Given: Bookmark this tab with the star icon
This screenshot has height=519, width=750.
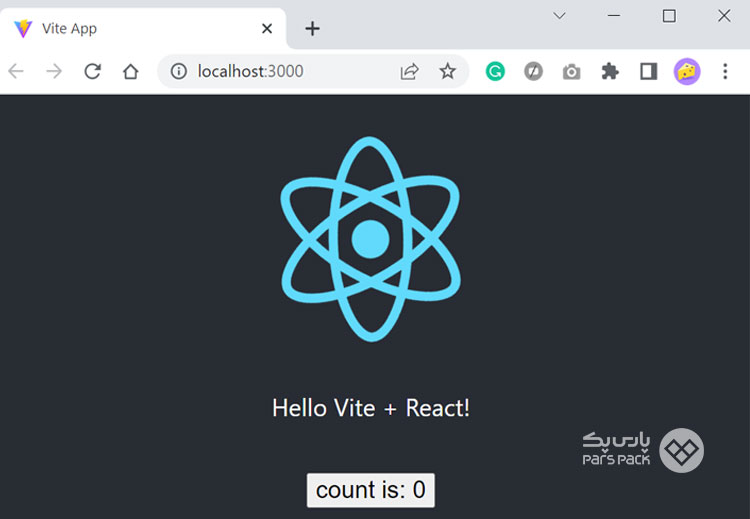Looking at the screenshot, I should coord(448,71).
